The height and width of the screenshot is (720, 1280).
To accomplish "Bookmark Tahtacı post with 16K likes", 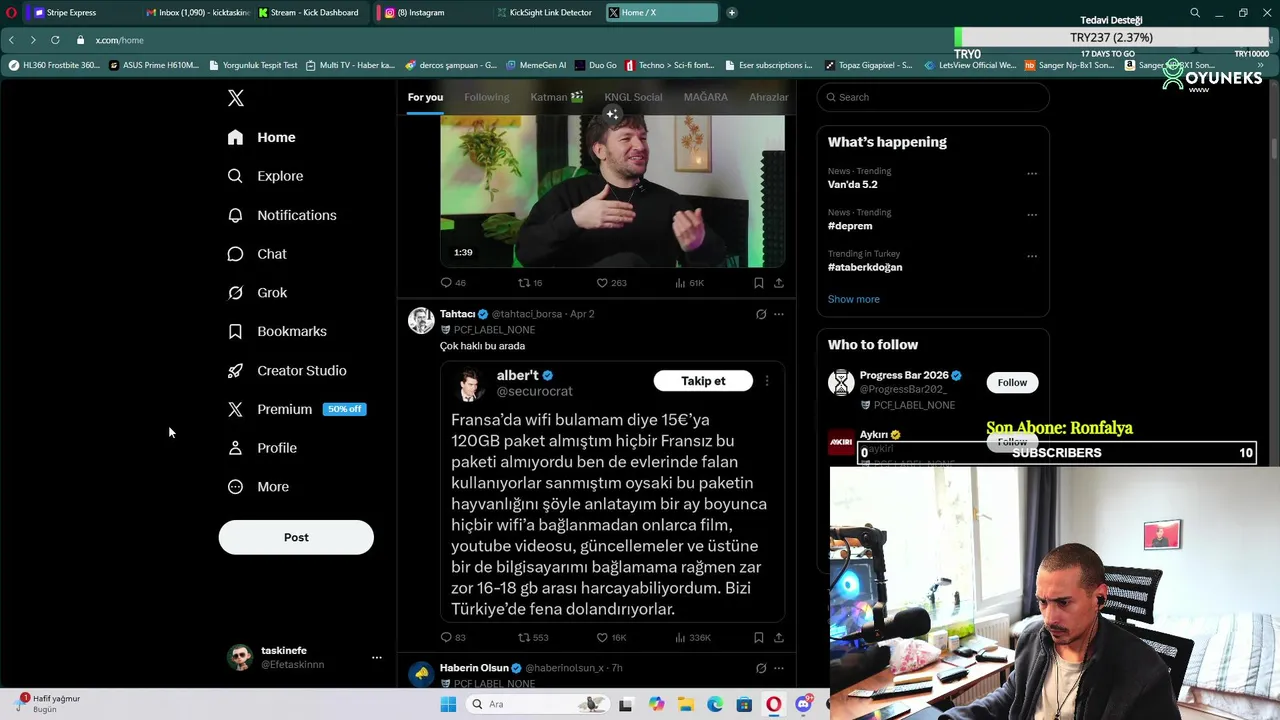I will tap(758, 637).
